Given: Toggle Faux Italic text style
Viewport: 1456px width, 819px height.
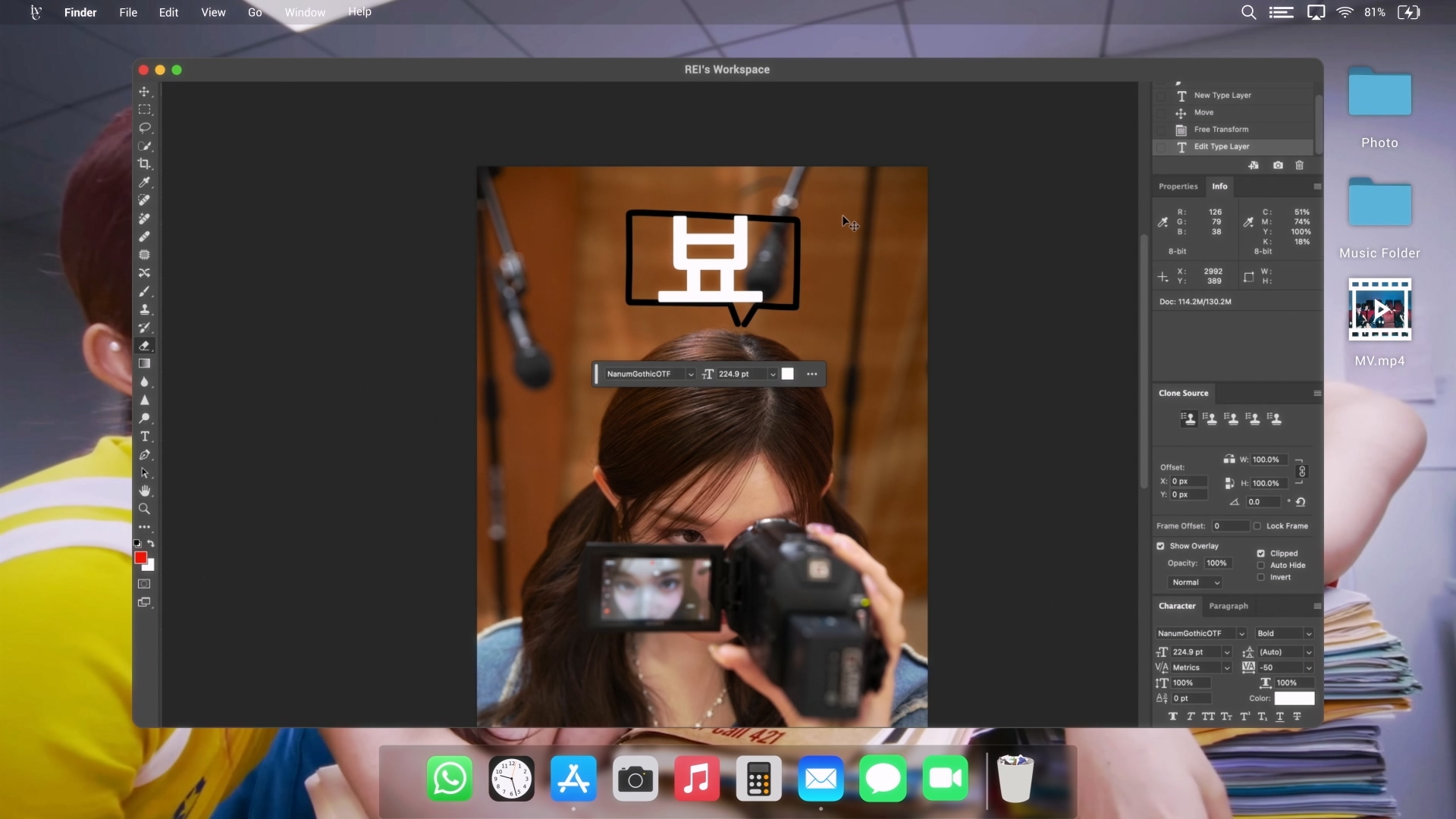Looking at the screenshot, I should (x=1191, y=717).
